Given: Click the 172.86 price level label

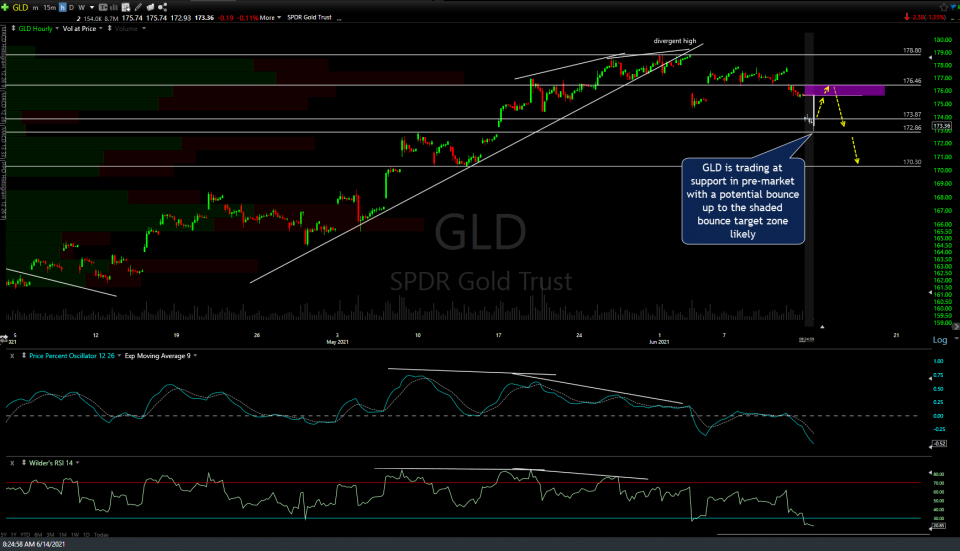Looking at the screenshot, I should click(912, 128).
